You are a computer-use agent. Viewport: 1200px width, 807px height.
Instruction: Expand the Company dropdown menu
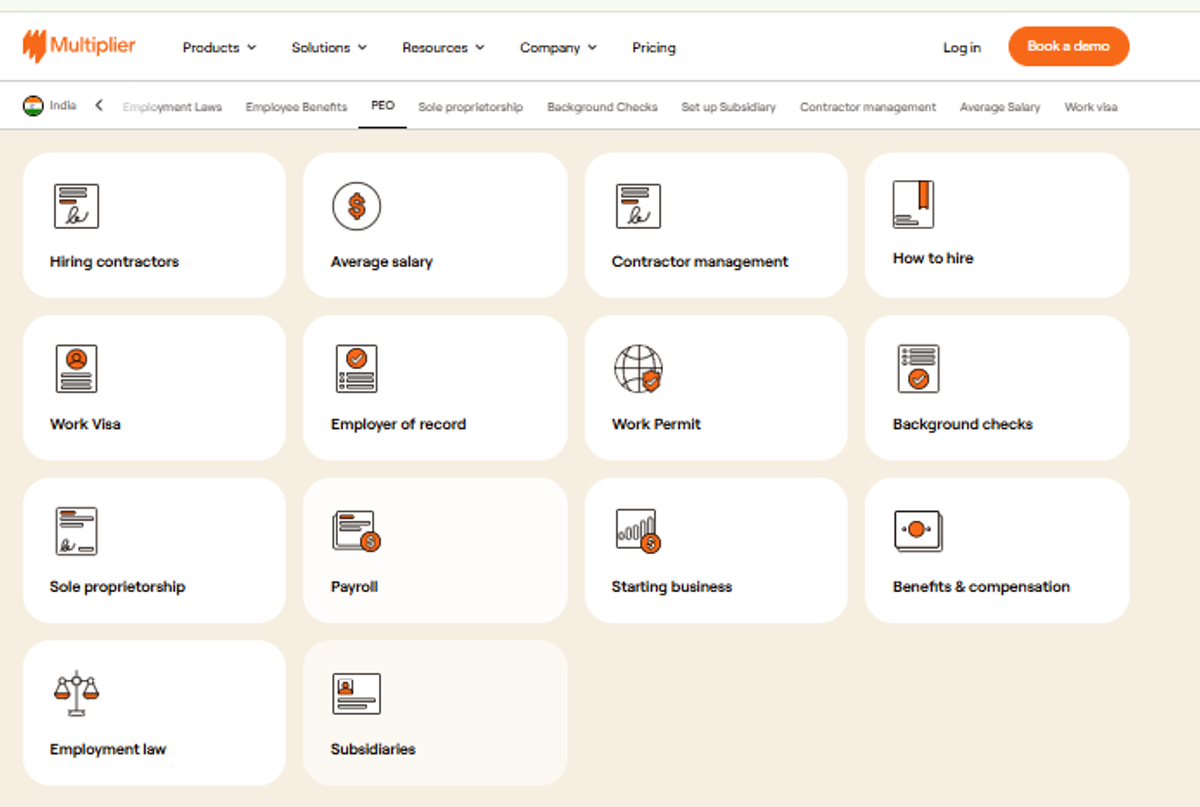pyautogui.click(x=558, y=47)
